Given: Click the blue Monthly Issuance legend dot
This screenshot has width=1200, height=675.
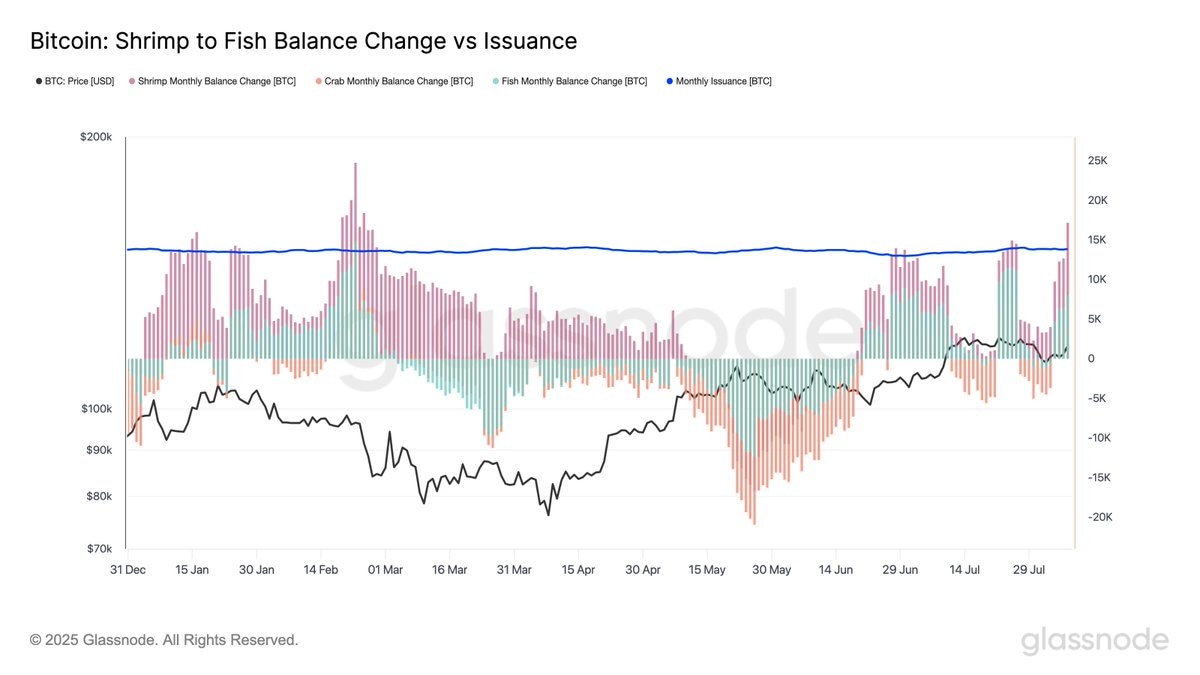Looking at the screenshot, I should coord(669,81).
